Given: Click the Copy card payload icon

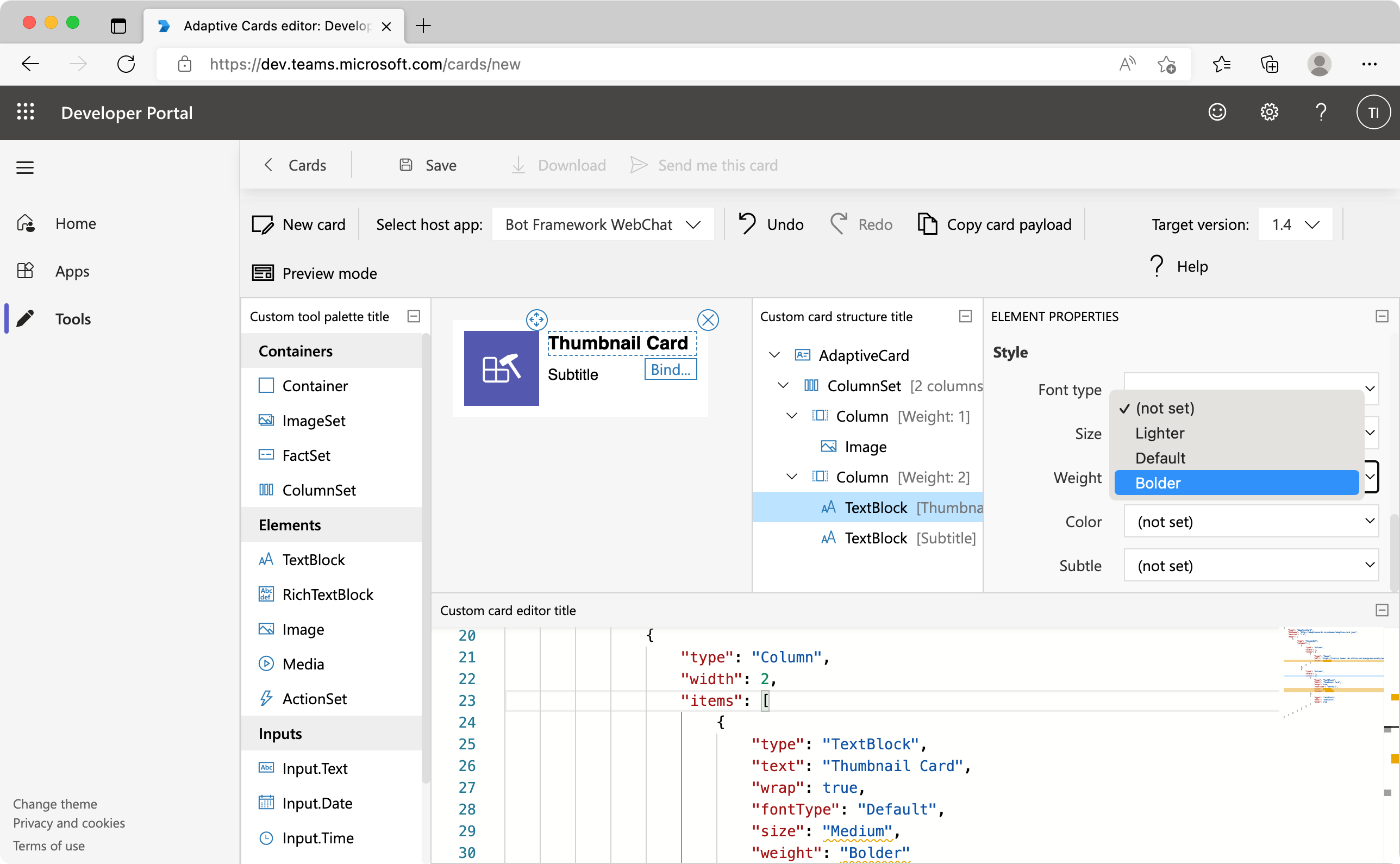Looking at the screenshot, I should pyautogui.click(x=927, y=223).
